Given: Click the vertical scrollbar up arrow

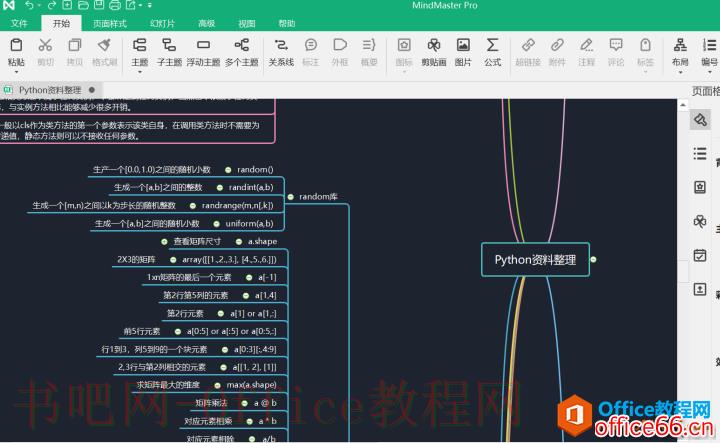Looking at the screenshot, I should [682, 105].
